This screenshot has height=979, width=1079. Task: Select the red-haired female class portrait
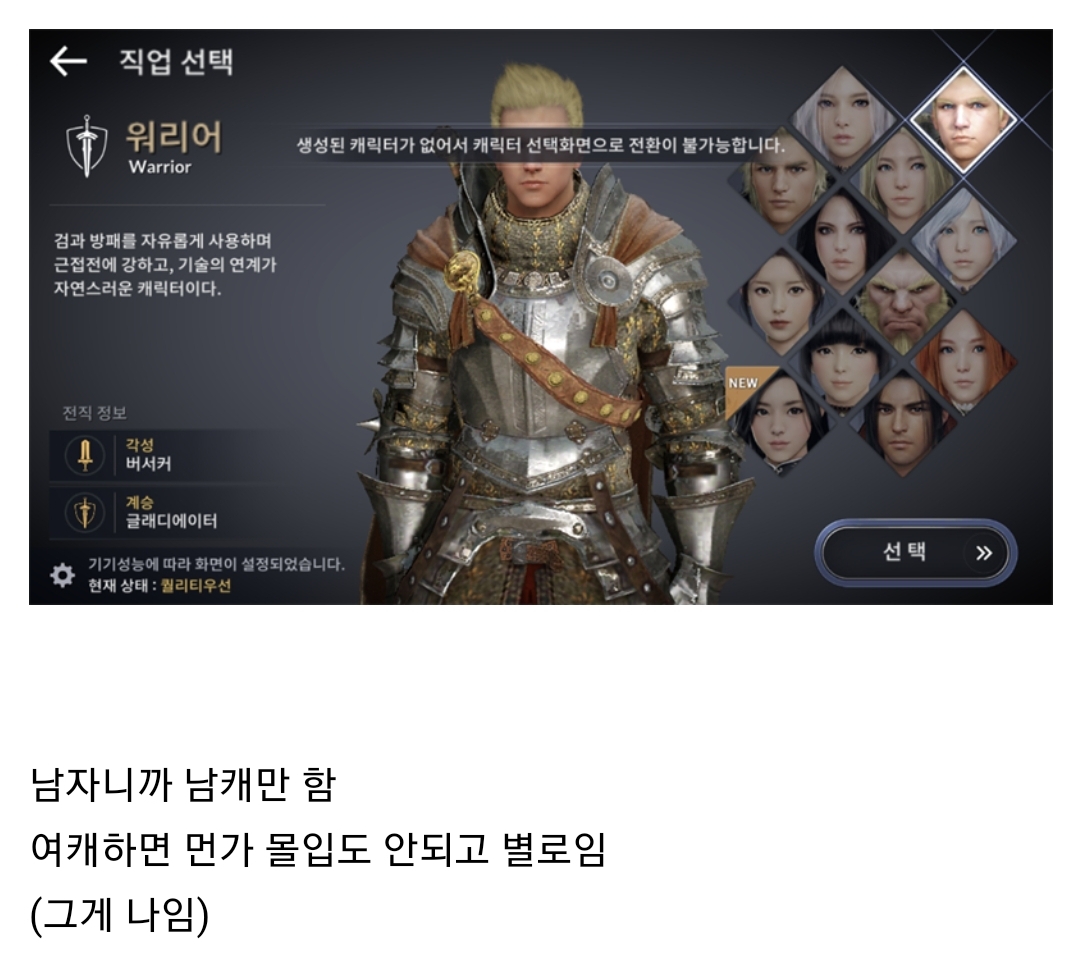(x=963, y=361)
